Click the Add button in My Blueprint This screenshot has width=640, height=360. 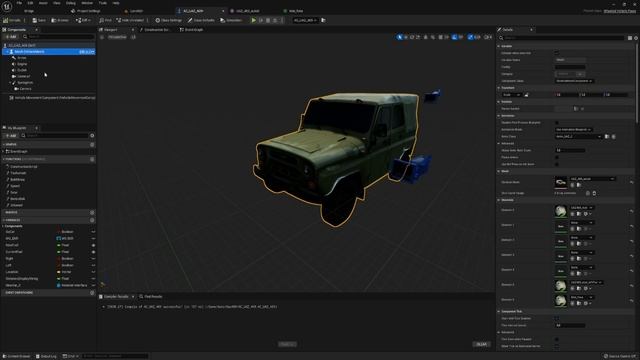coord(11,136)
